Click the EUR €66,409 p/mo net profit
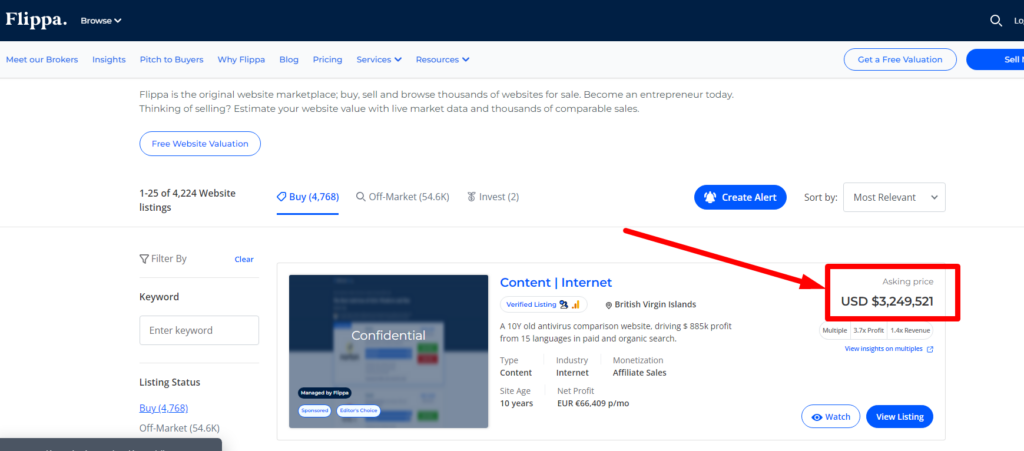The image size is (1024, 451). [593, 403]
